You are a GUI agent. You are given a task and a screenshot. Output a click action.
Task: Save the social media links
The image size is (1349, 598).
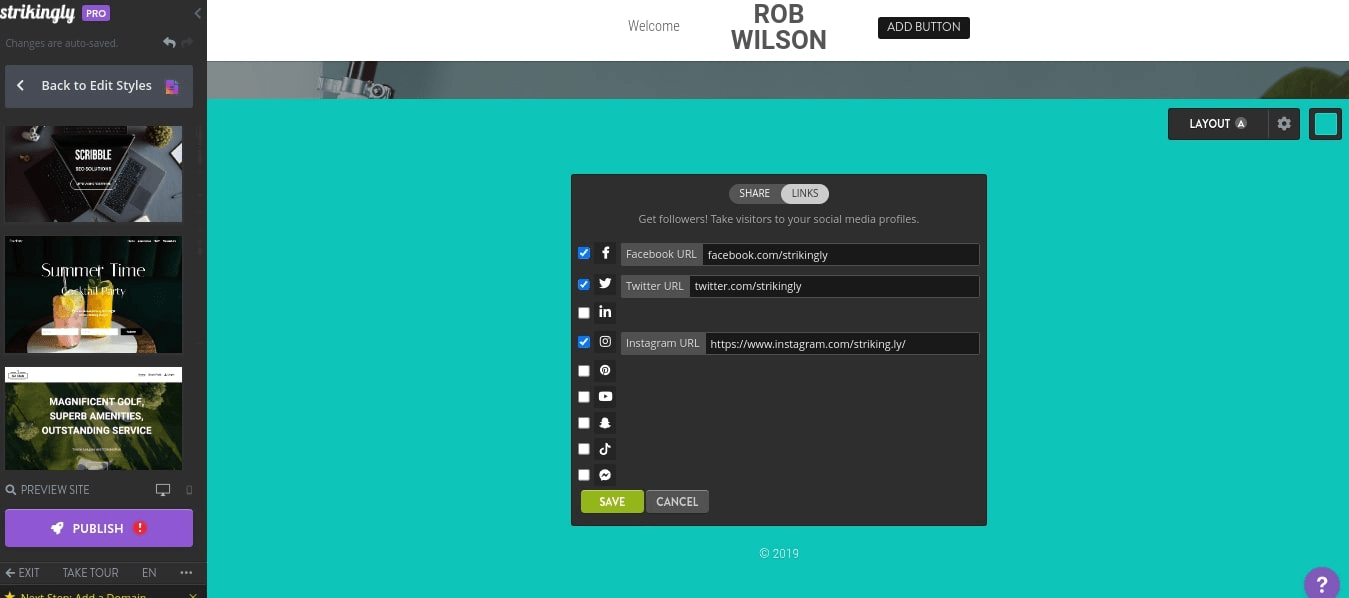point(612,501)
